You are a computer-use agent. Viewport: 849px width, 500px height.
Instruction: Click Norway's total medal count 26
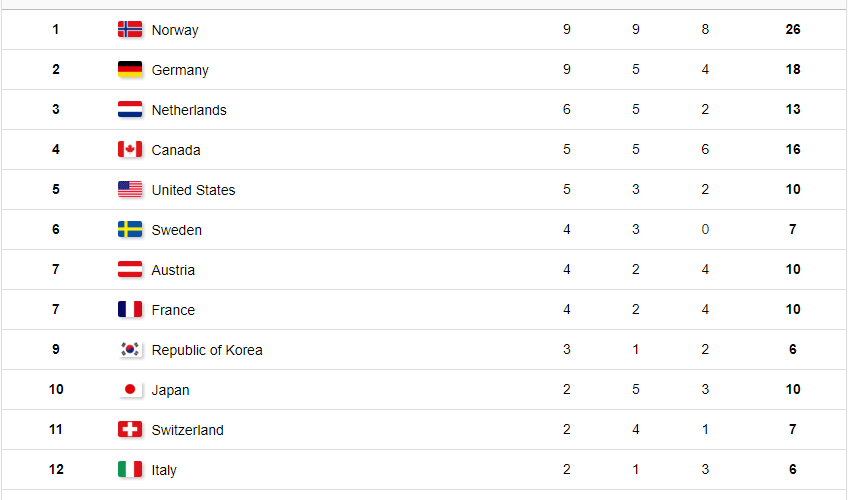(793, 29)
